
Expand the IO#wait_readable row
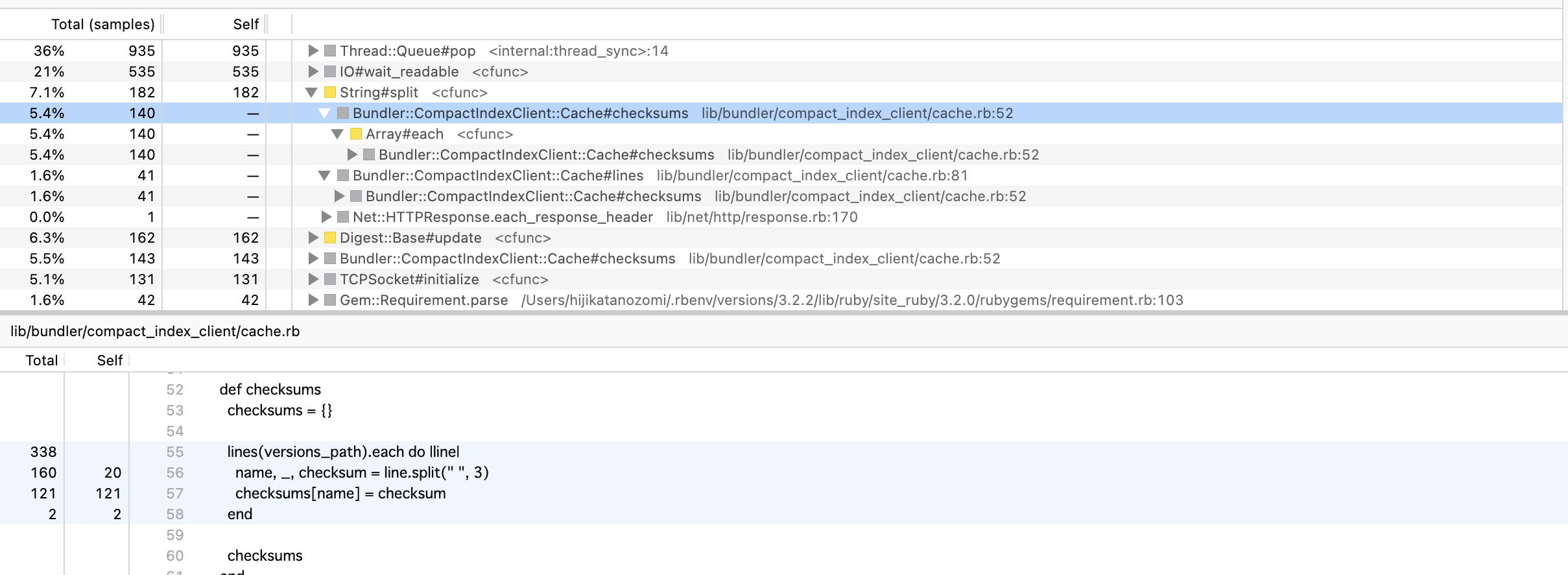point(313,71)
